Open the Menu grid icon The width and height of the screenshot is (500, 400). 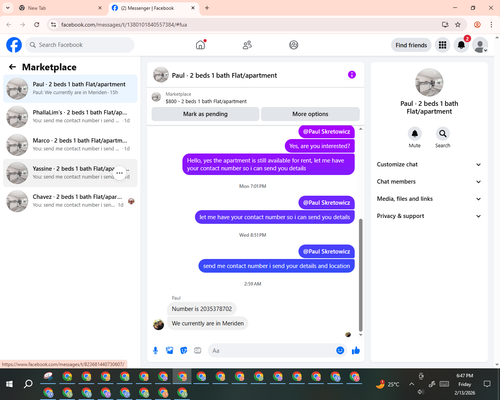point(442,45)
